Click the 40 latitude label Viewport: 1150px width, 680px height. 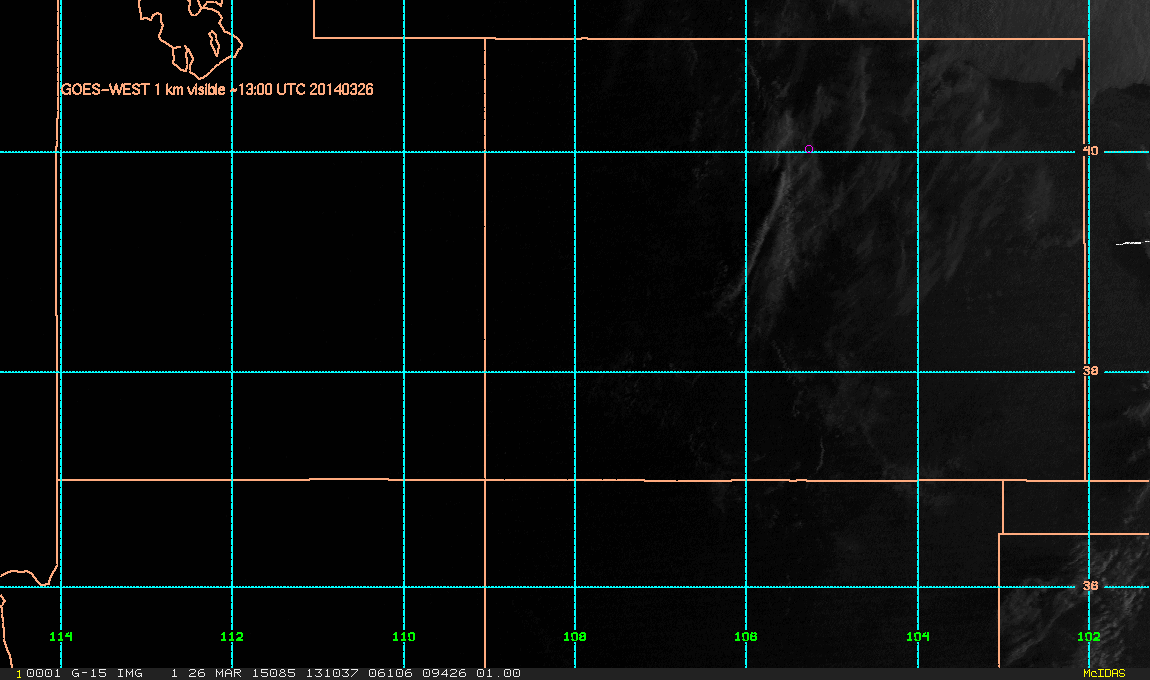[1091, 150]
